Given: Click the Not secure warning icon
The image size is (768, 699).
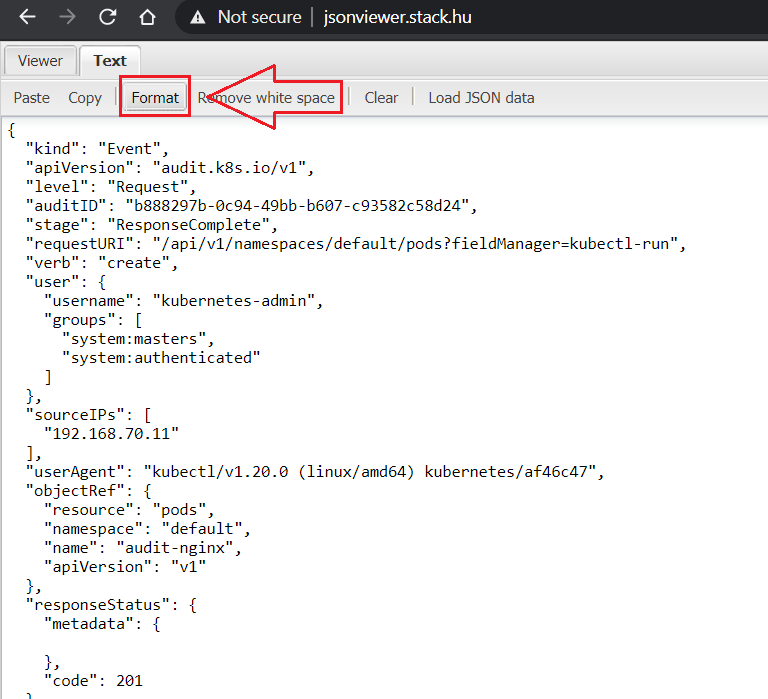Looking at the screenshot, I should [x=198, y=17].
